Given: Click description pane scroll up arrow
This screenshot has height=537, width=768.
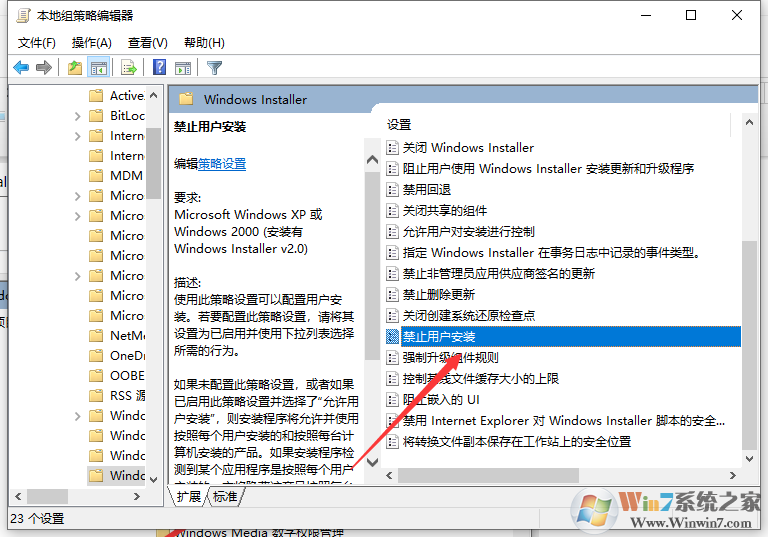Looking at the screenshot, I should pos(373,160).
